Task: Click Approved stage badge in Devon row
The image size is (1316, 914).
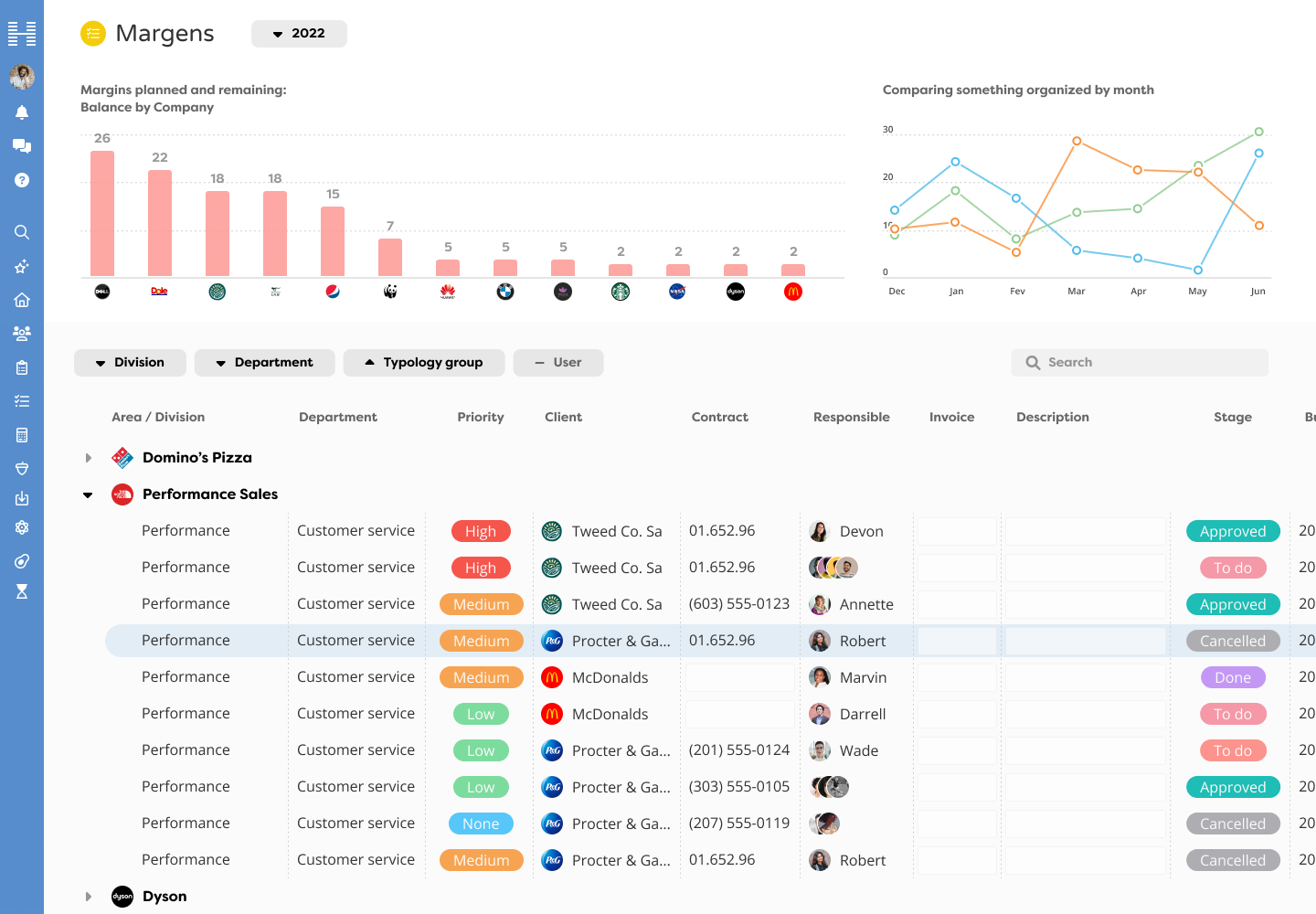Action: tap(1233, 531)
